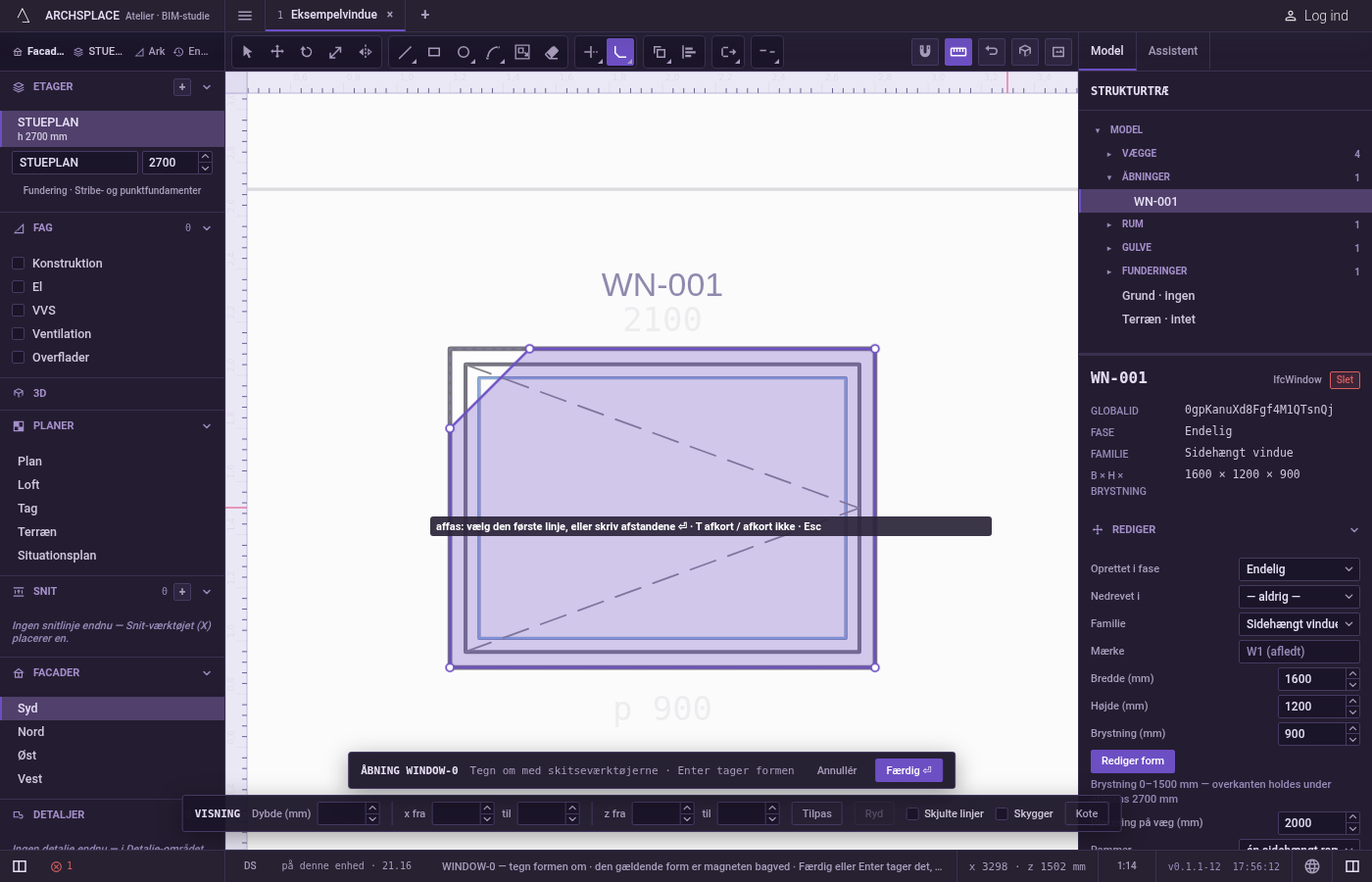The width and height of the screenshot is (1372, 882).
Task: Select the circle drawing tool
Action: 464,52
